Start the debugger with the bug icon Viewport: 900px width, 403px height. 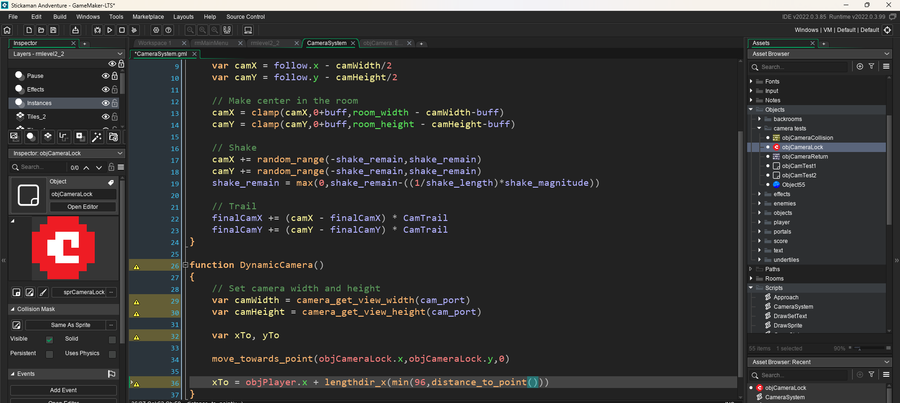tap(96, 30)
